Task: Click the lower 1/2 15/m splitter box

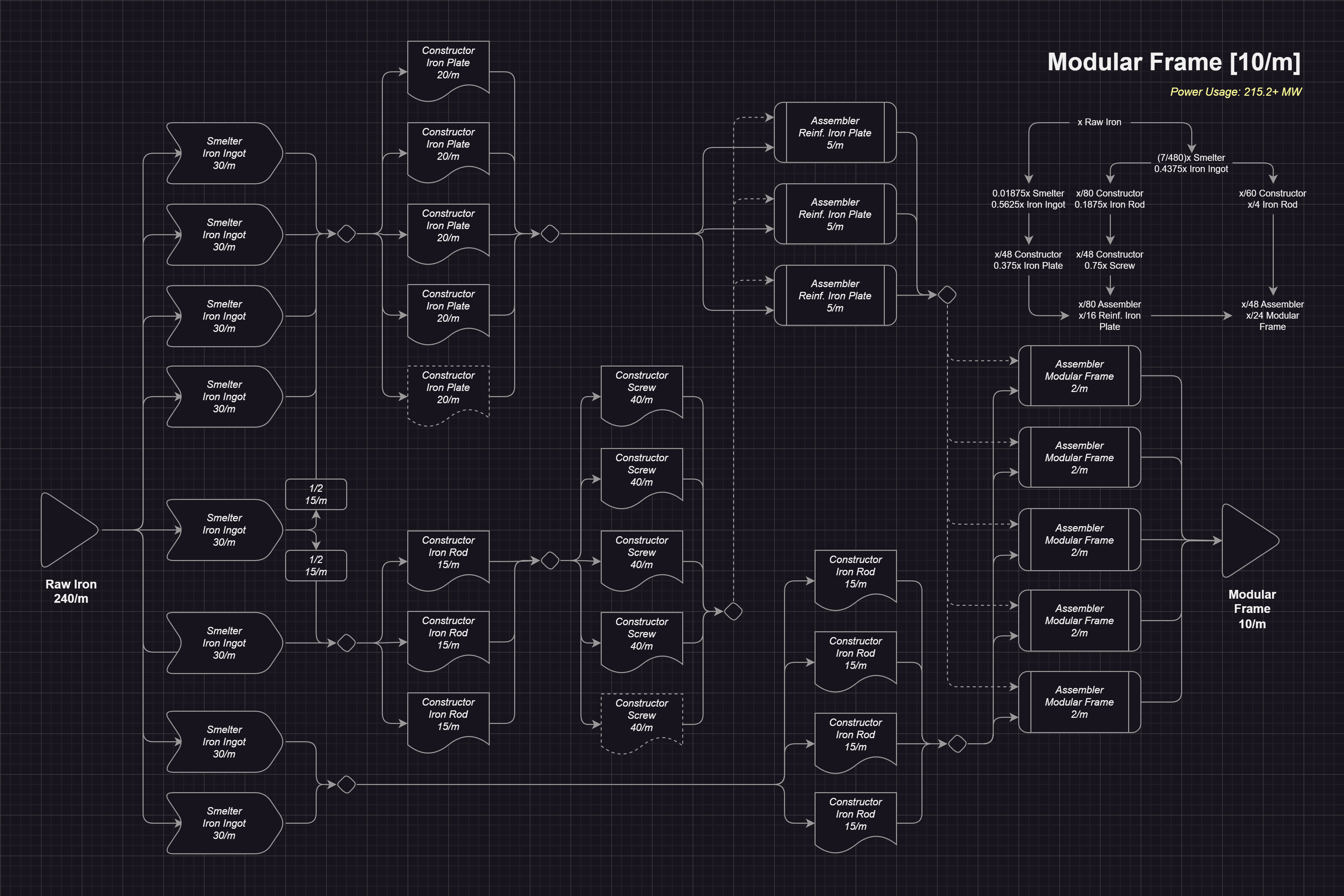Action: tap(316, 566)
